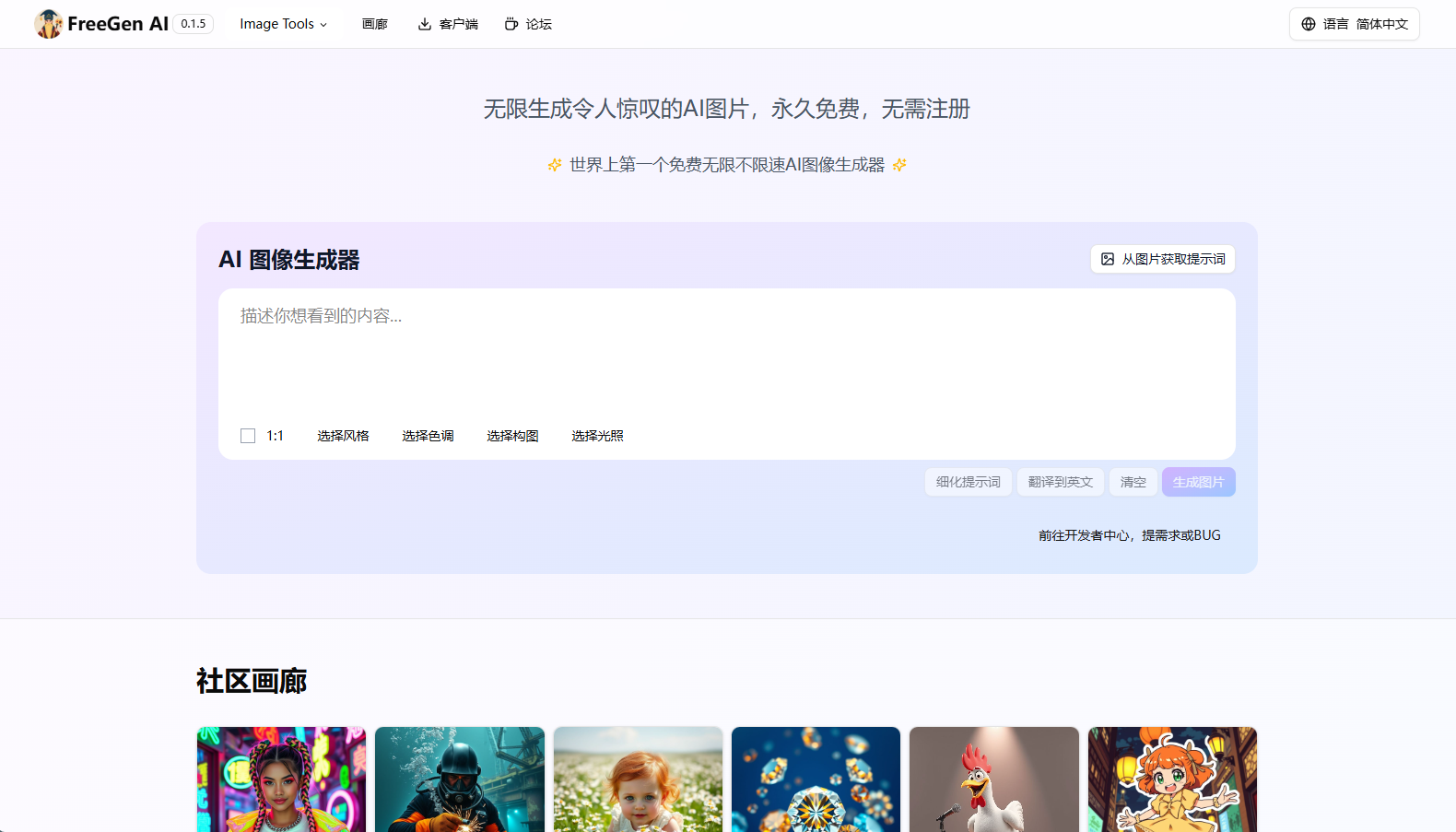This screenshot has height=832, width=1456.
Task: Open the underwater diver welder image
Action: (459, 779)
